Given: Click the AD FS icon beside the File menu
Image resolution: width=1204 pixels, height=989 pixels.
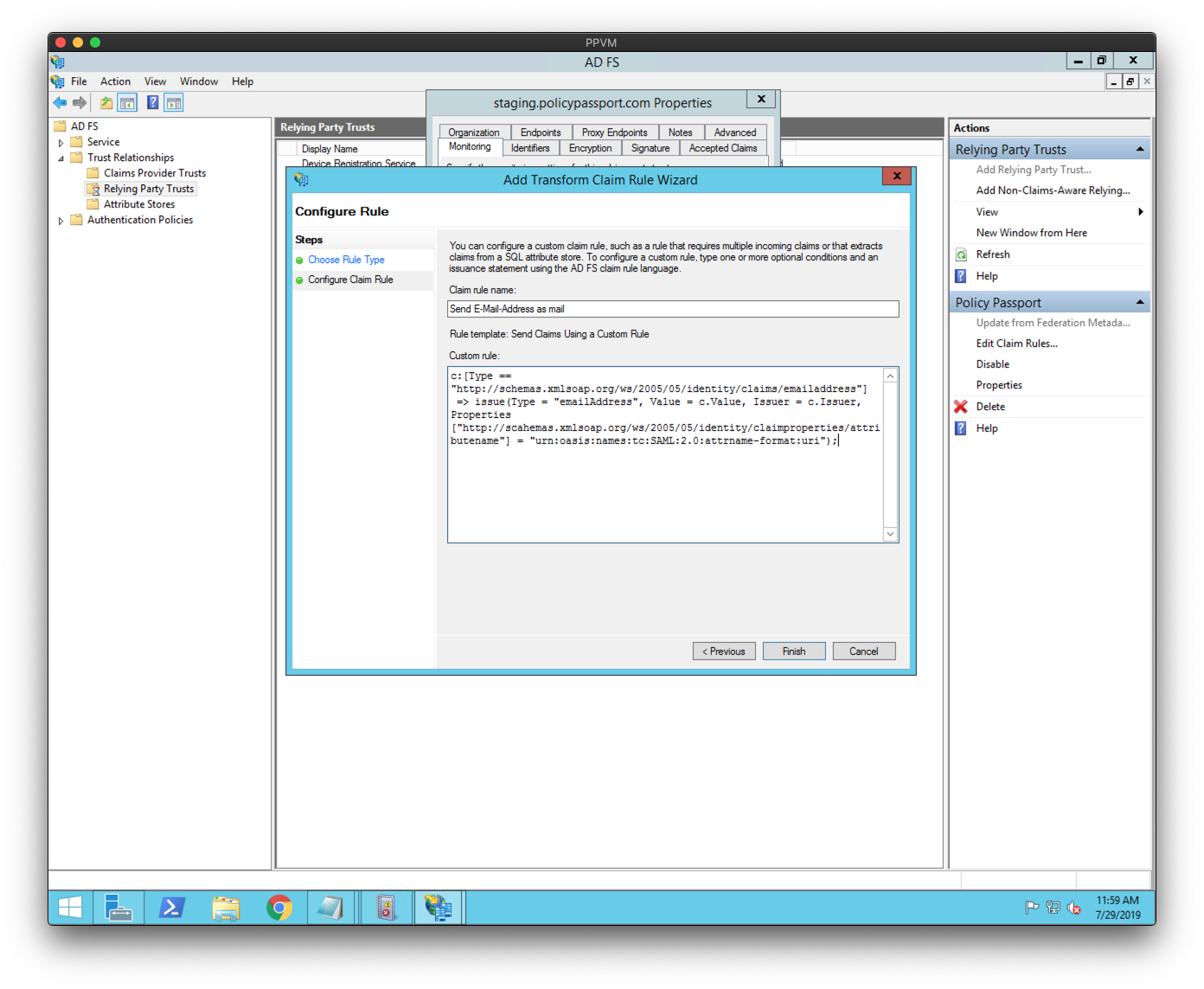Looking at the screenshot, I should [57, 81].
